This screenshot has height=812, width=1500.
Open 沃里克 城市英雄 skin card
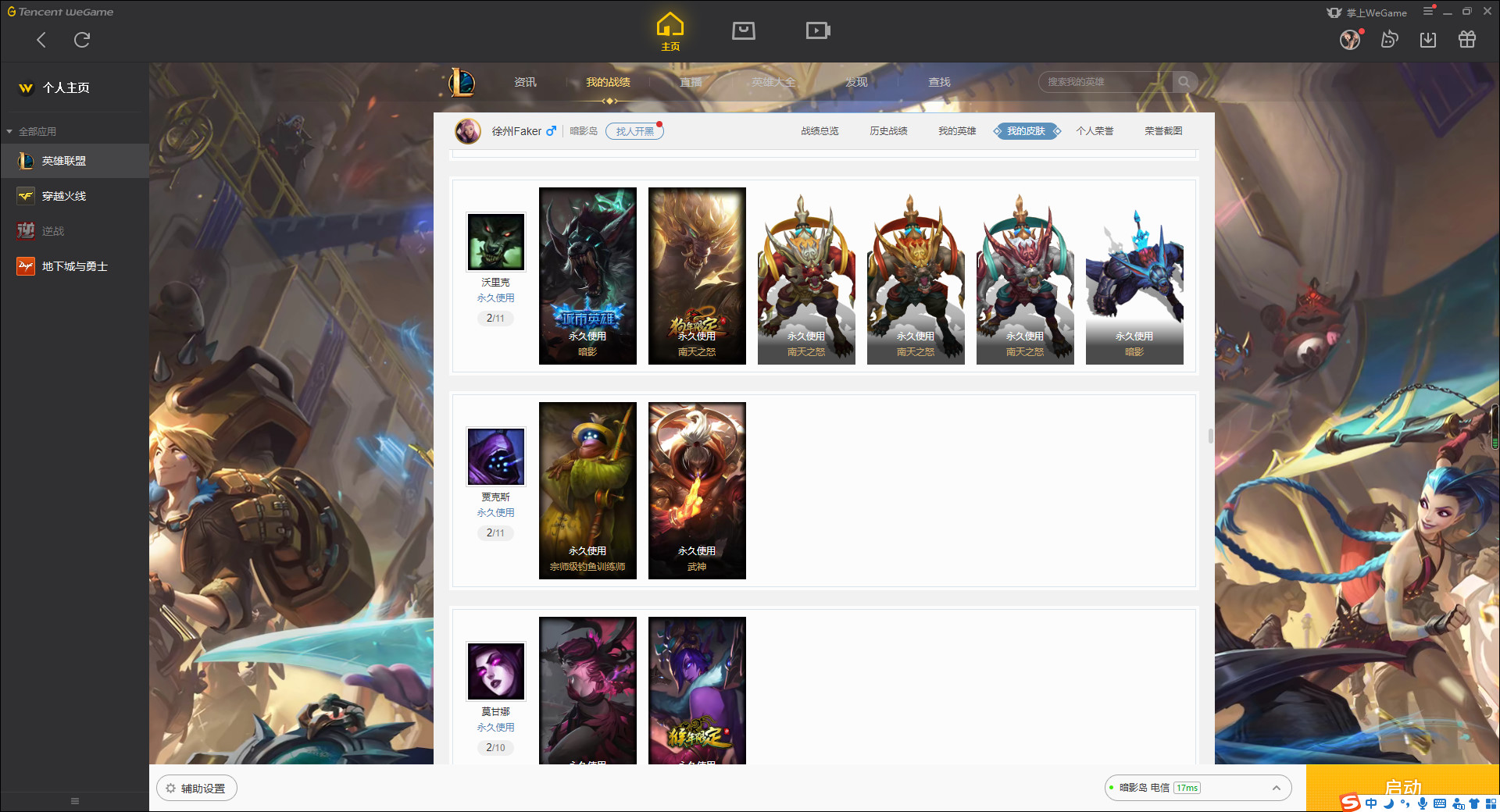(587, 276)
